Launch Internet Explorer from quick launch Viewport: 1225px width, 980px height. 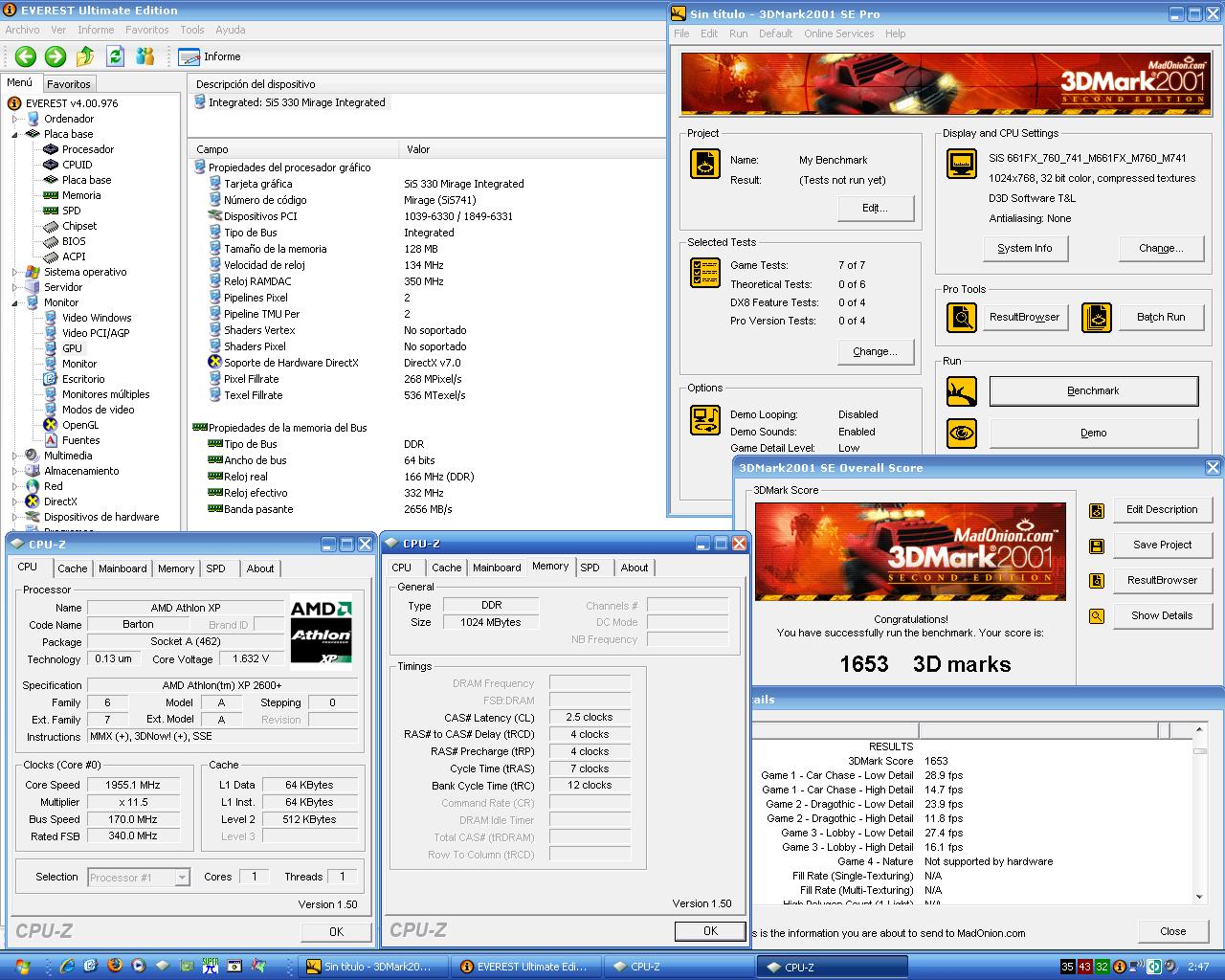[x=67, y=967]
